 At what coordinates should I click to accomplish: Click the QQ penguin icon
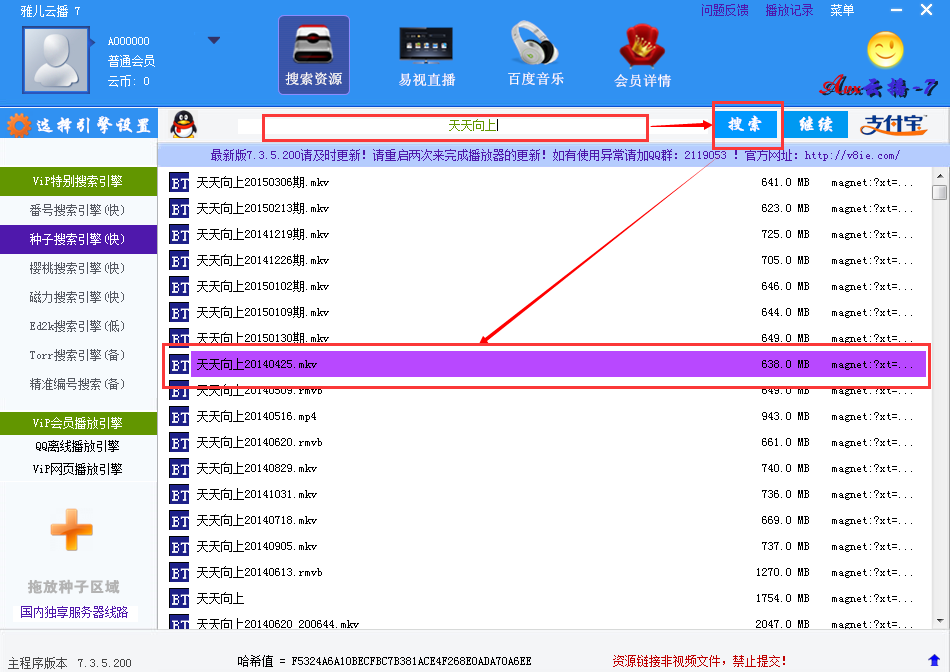[x=183, y=125]
